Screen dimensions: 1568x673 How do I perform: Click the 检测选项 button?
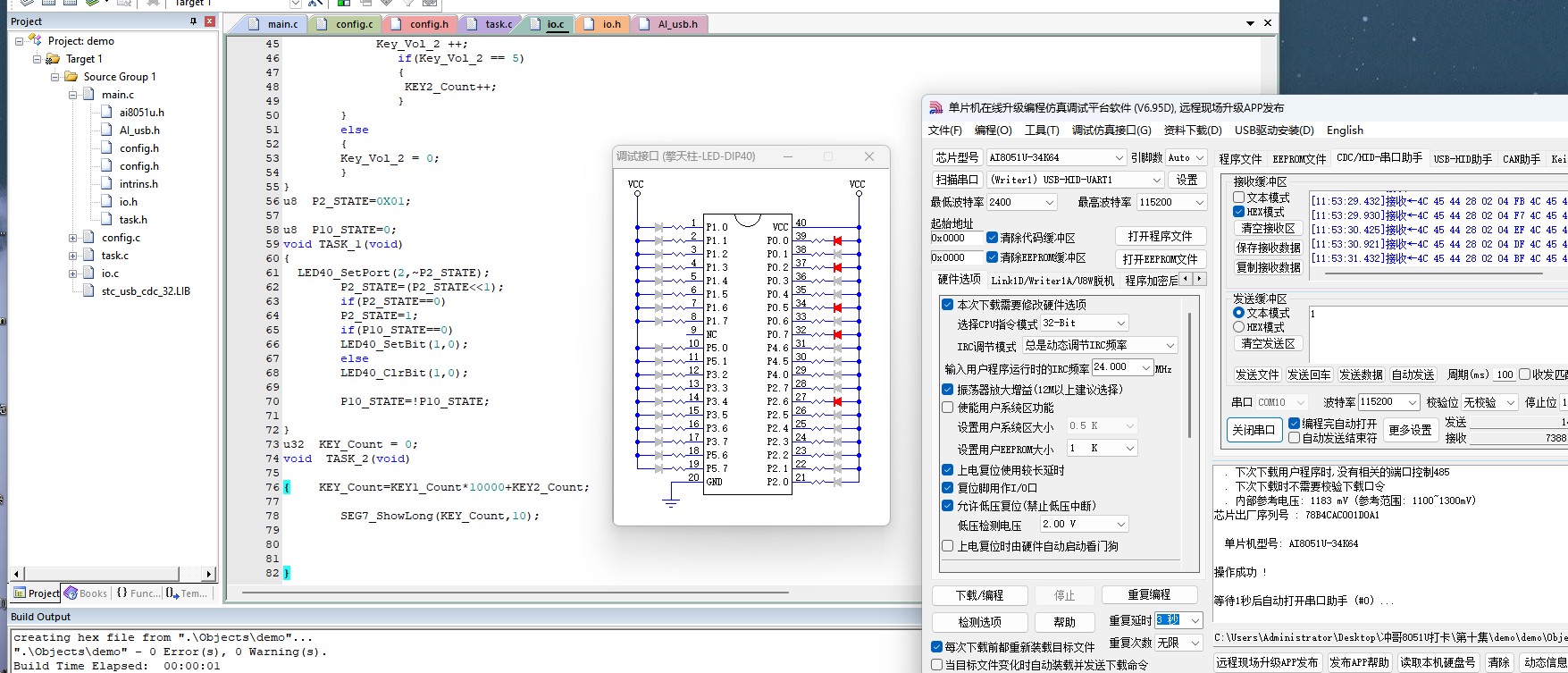979,622
